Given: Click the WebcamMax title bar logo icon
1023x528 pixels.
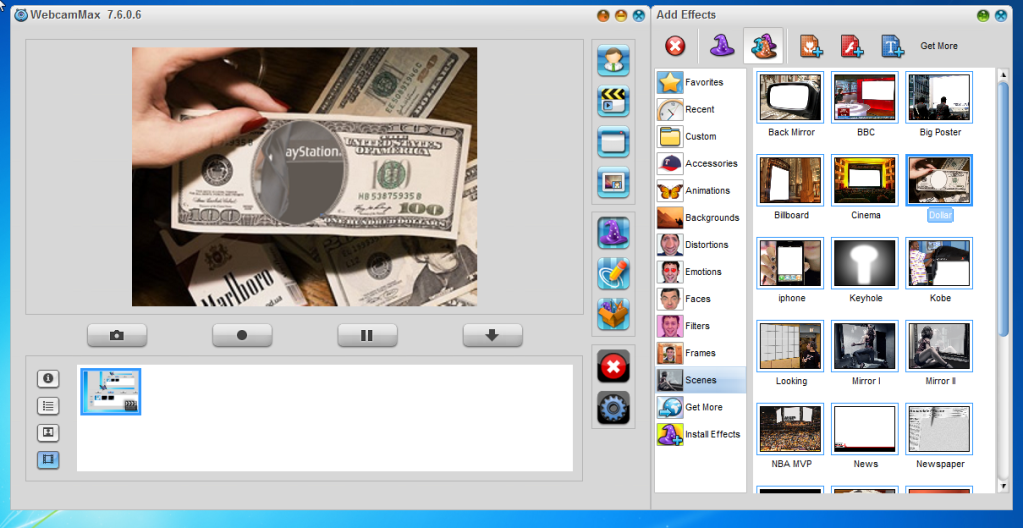Looking at the screenshot, I should coord(21,15).
